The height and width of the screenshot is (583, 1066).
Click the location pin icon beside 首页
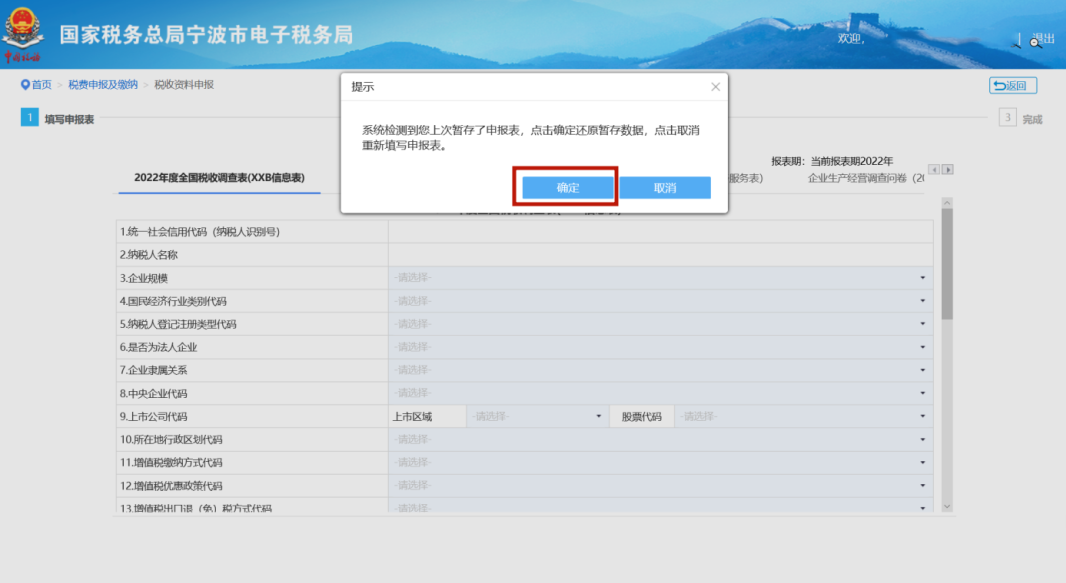[25, 85]
